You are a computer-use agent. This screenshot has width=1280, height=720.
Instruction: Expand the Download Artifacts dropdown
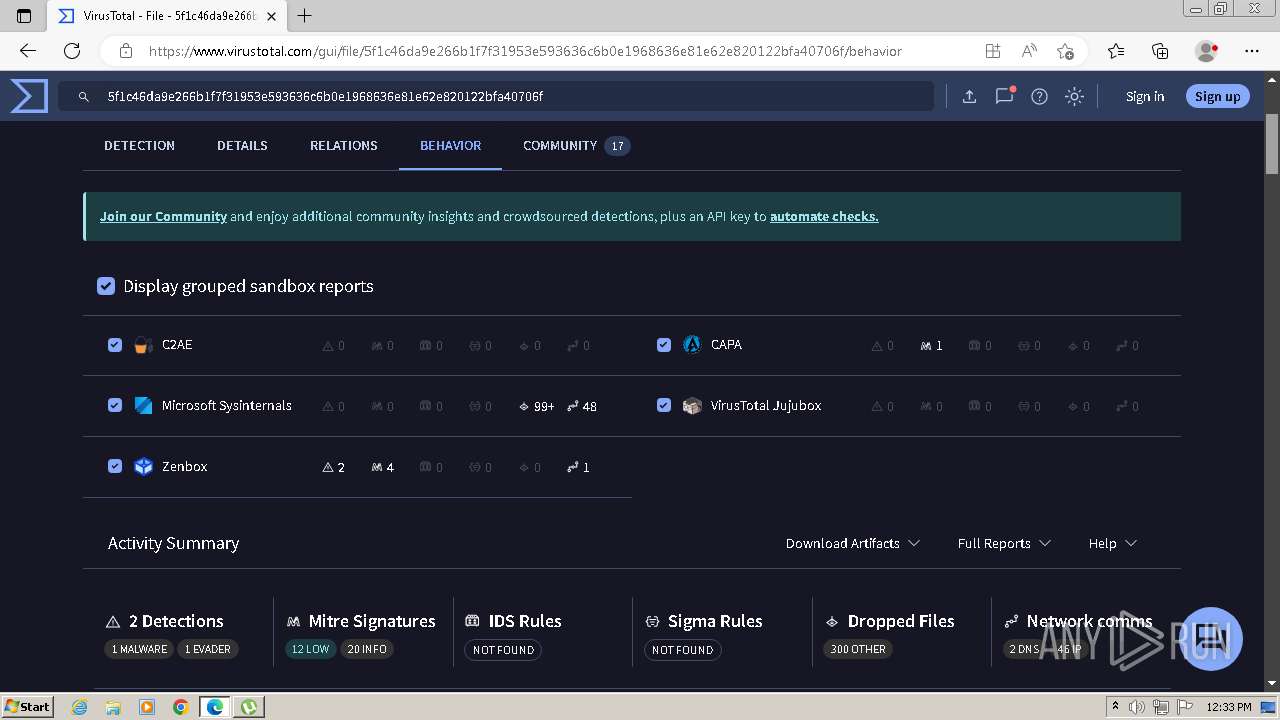853,543
